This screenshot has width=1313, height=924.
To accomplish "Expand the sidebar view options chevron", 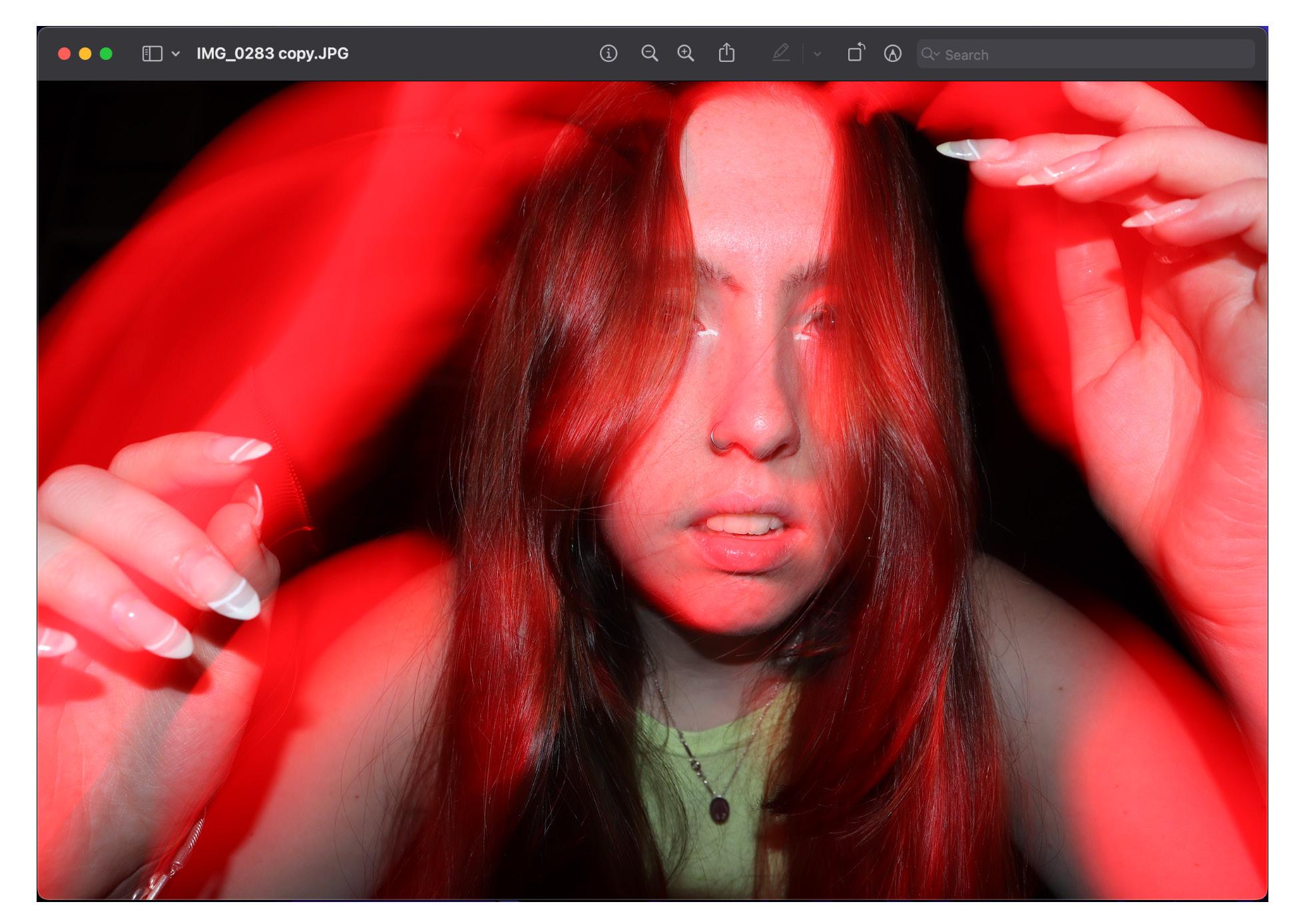I will (x=176, y=53).
